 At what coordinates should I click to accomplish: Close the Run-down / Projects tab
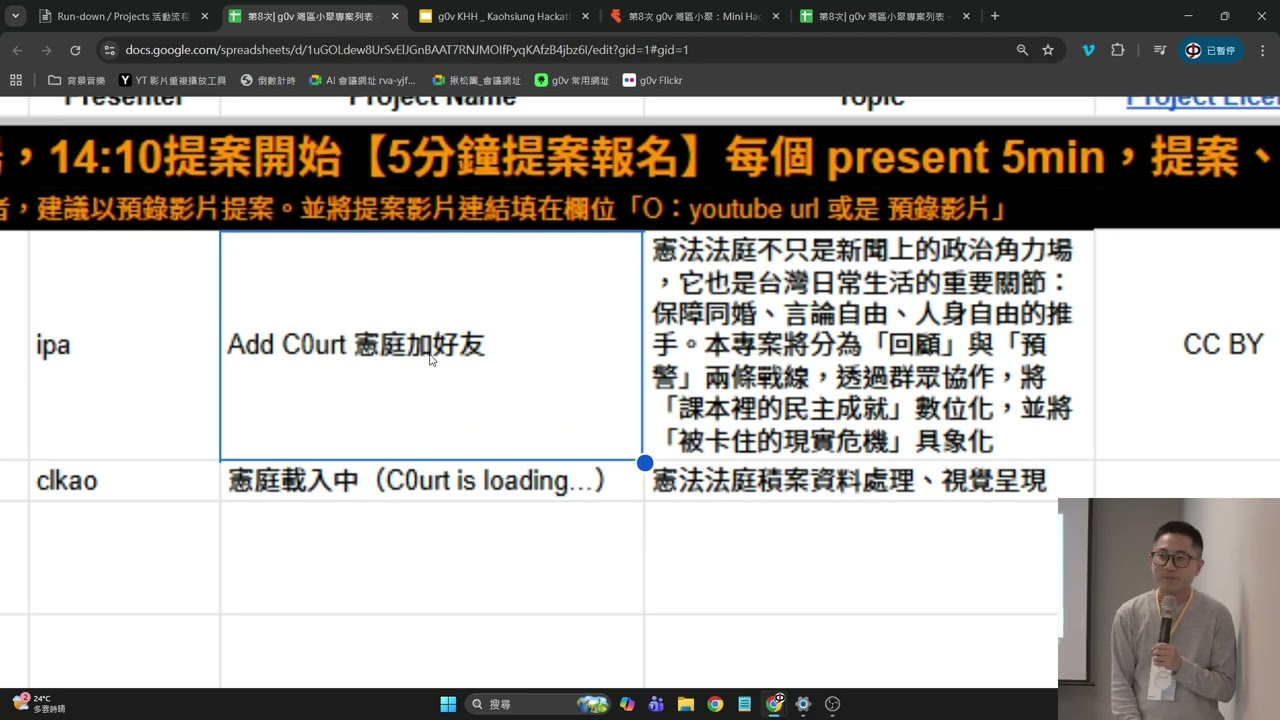coord(204,16)
